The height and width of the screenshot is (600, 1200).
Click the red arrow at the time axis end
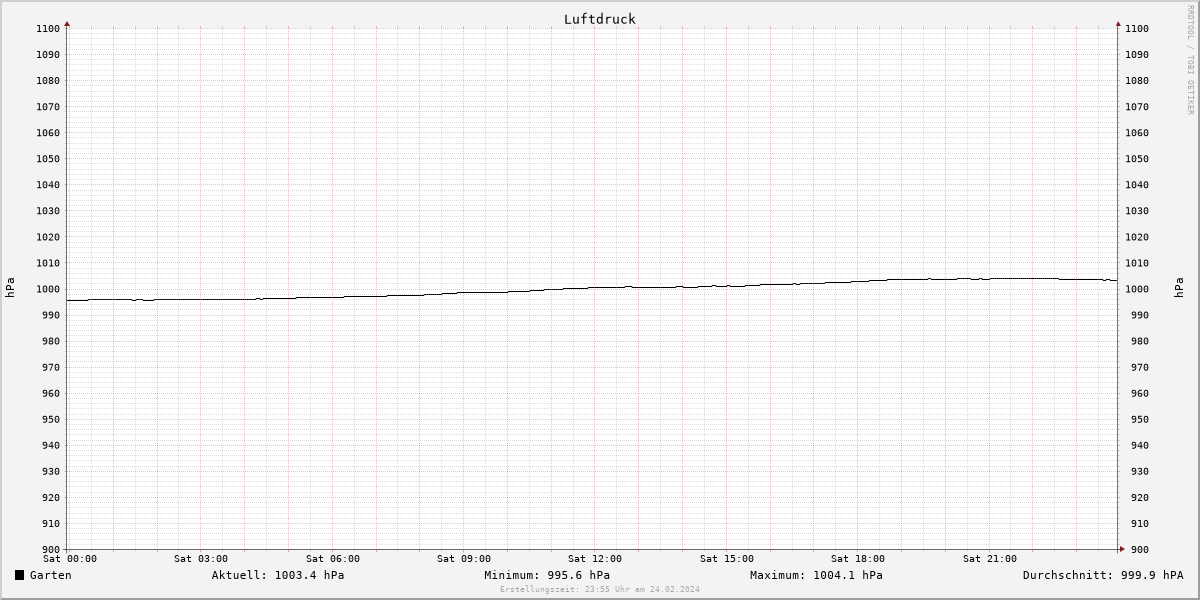click(x=1121, y=548)
